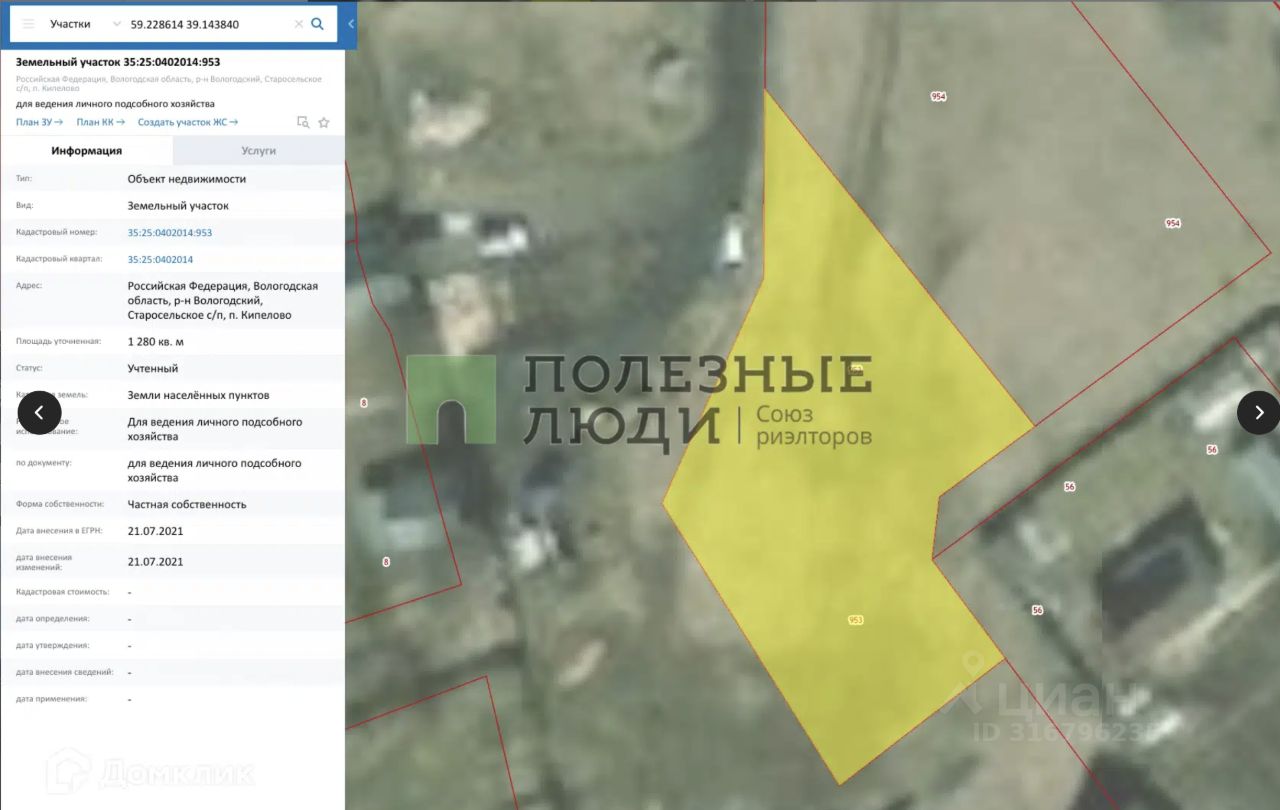Collapse the side panel with chevron
Screen dimensions: 1280x810
pos(351,24)
